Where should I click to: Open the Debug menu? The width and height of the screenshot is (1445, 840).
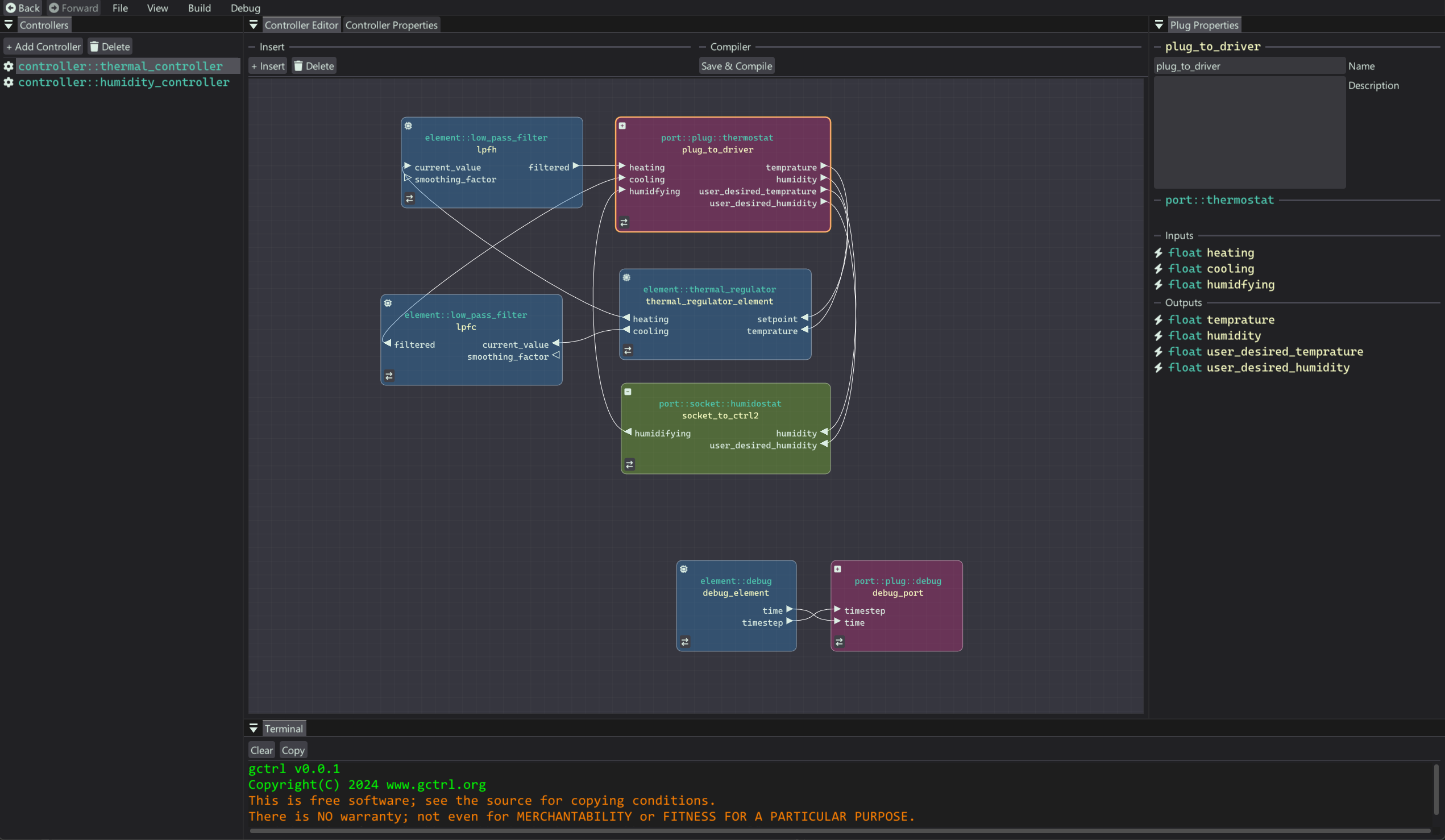(246, 8)
